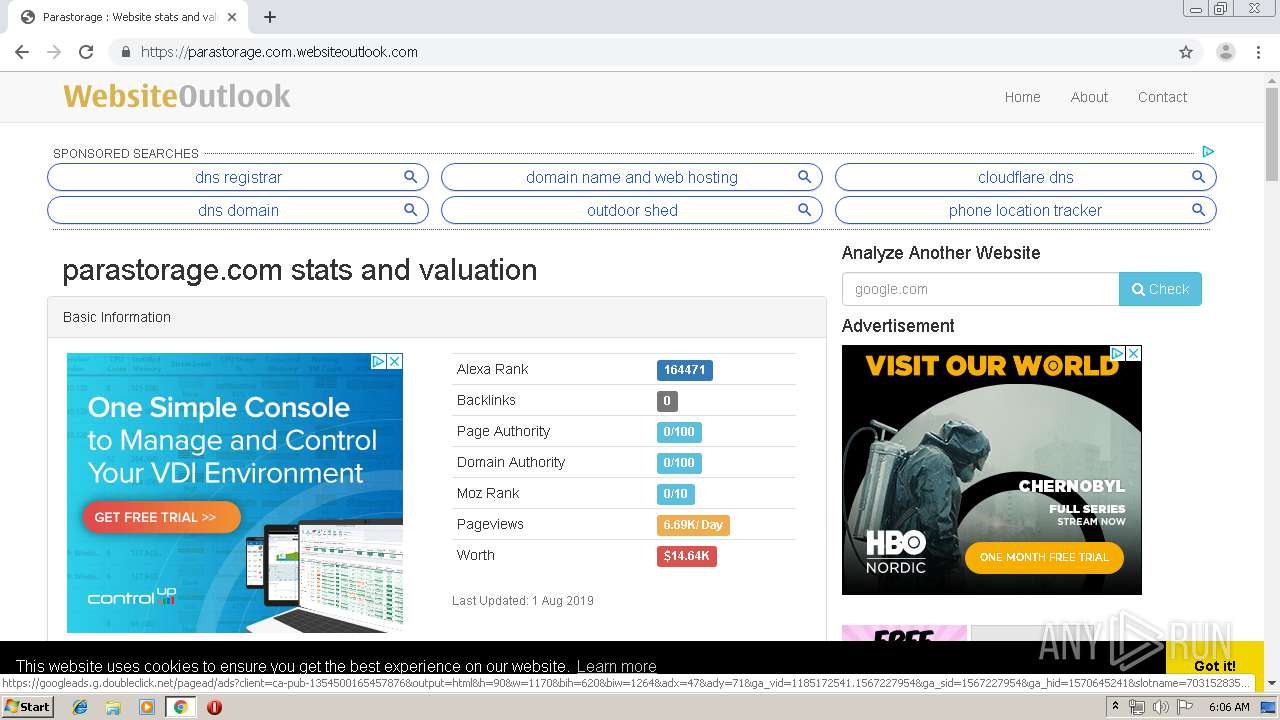Click the Alexa Rank value 164471
The height and width of the screenshot is (720, 1280).
(x=685, y=370)
